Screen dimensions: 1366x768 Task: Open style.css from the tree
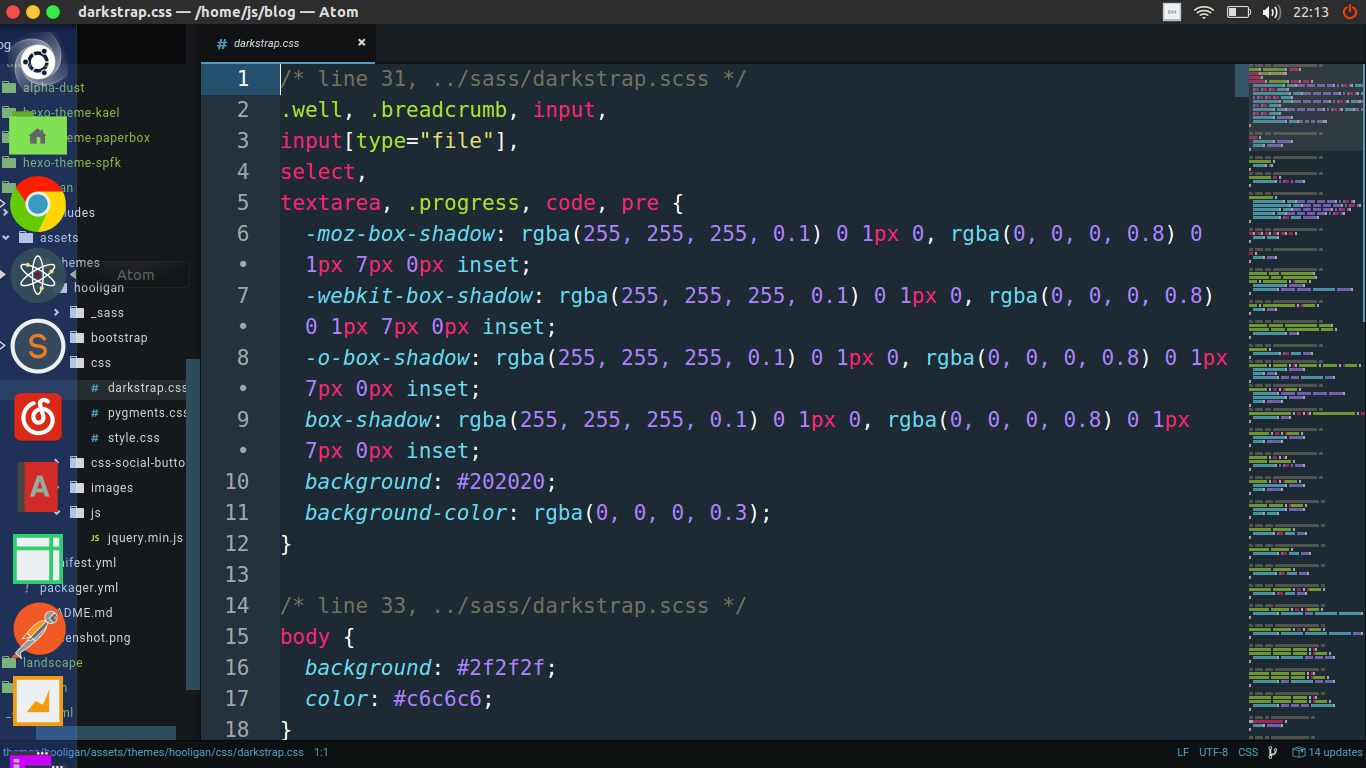click(134, 438)
